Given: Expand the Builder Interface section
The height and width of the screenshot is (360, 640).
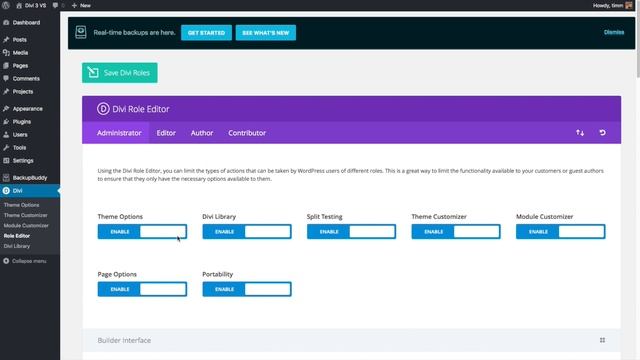Looking at the screenshot, I should pos(351,340).
